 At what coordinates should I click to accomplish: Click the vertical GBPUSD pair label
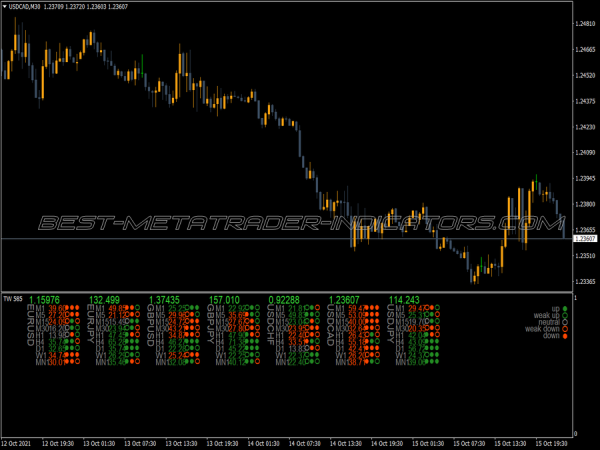click(x=151, y=325)
